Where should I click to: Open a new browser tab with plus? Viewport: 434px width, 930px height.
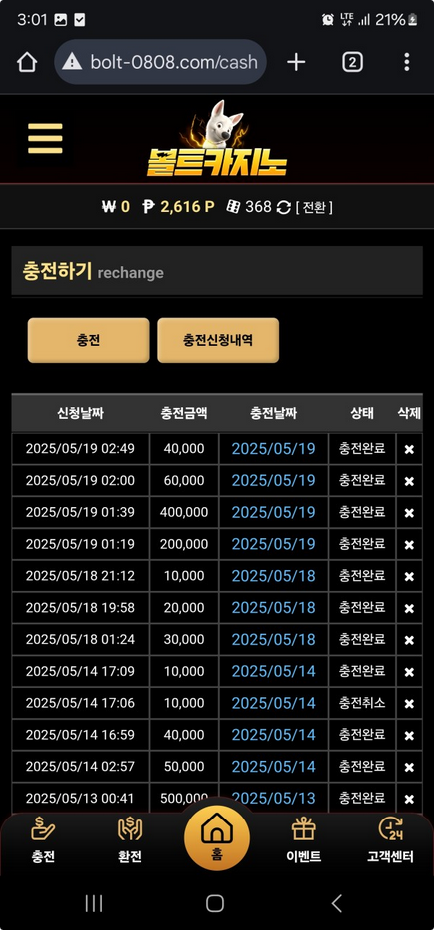tap(296, 62)
